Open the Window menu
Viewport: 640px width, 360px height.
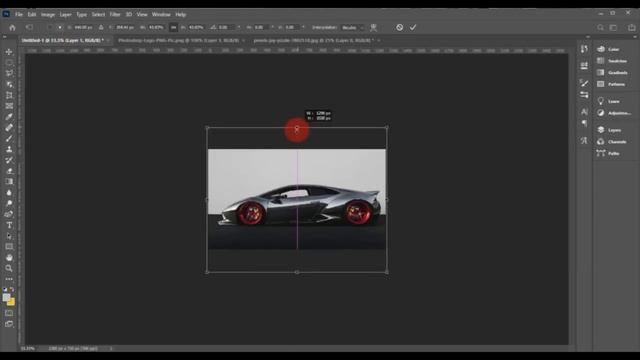(x=161, y=14)
